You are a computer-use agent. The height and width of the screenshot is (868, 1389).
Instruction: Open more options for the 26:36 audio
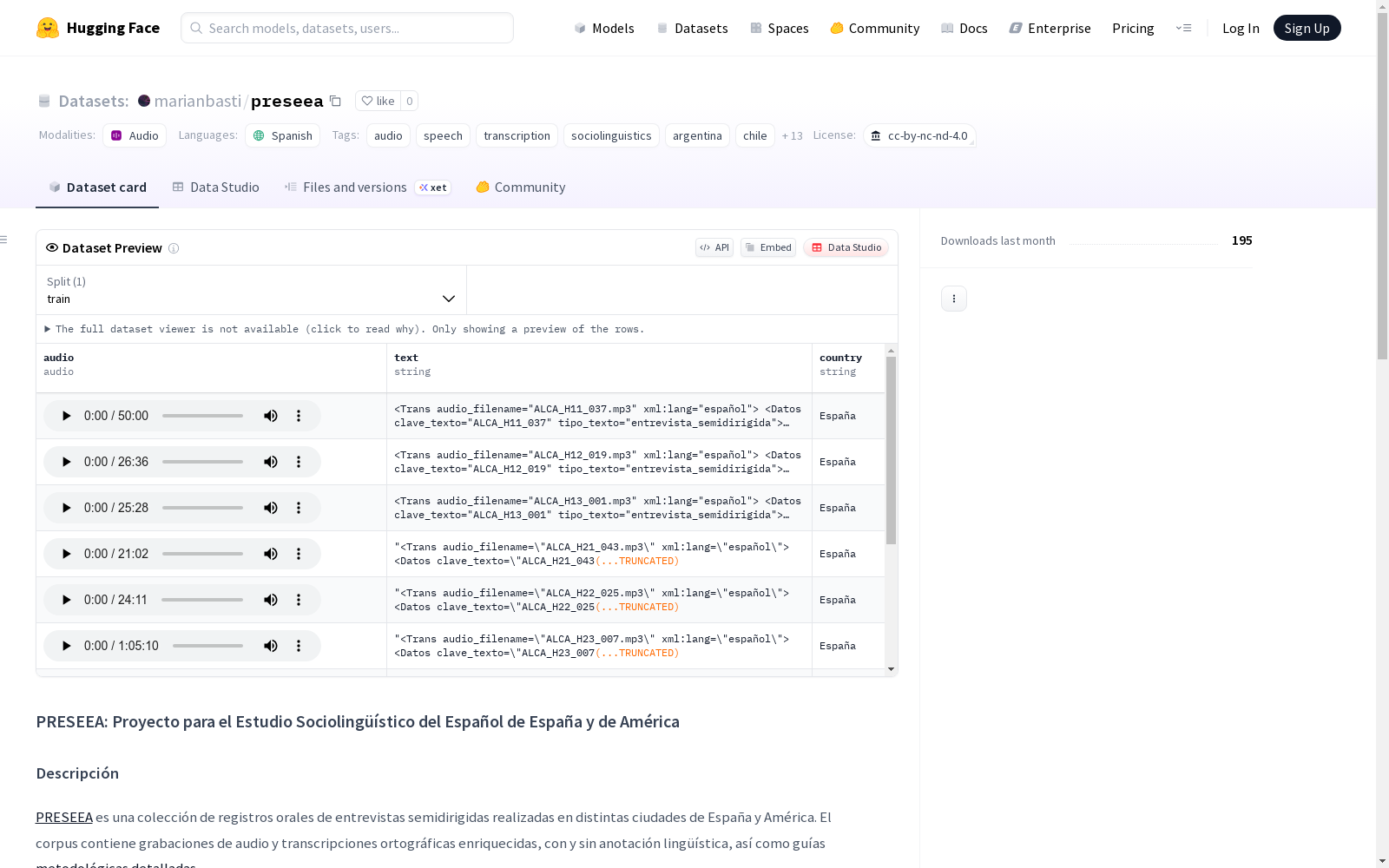(x=299, y=462)
